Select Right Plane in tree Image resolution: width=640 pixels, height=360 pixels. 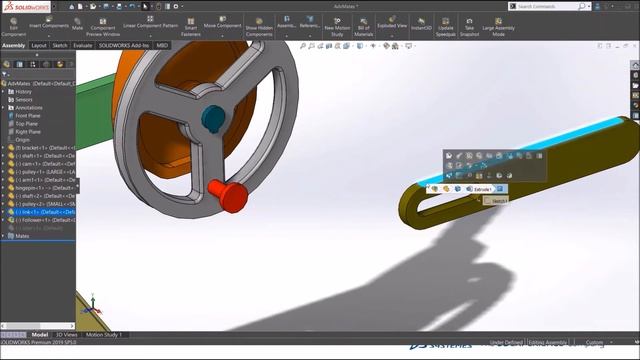(x=28, y=132)
